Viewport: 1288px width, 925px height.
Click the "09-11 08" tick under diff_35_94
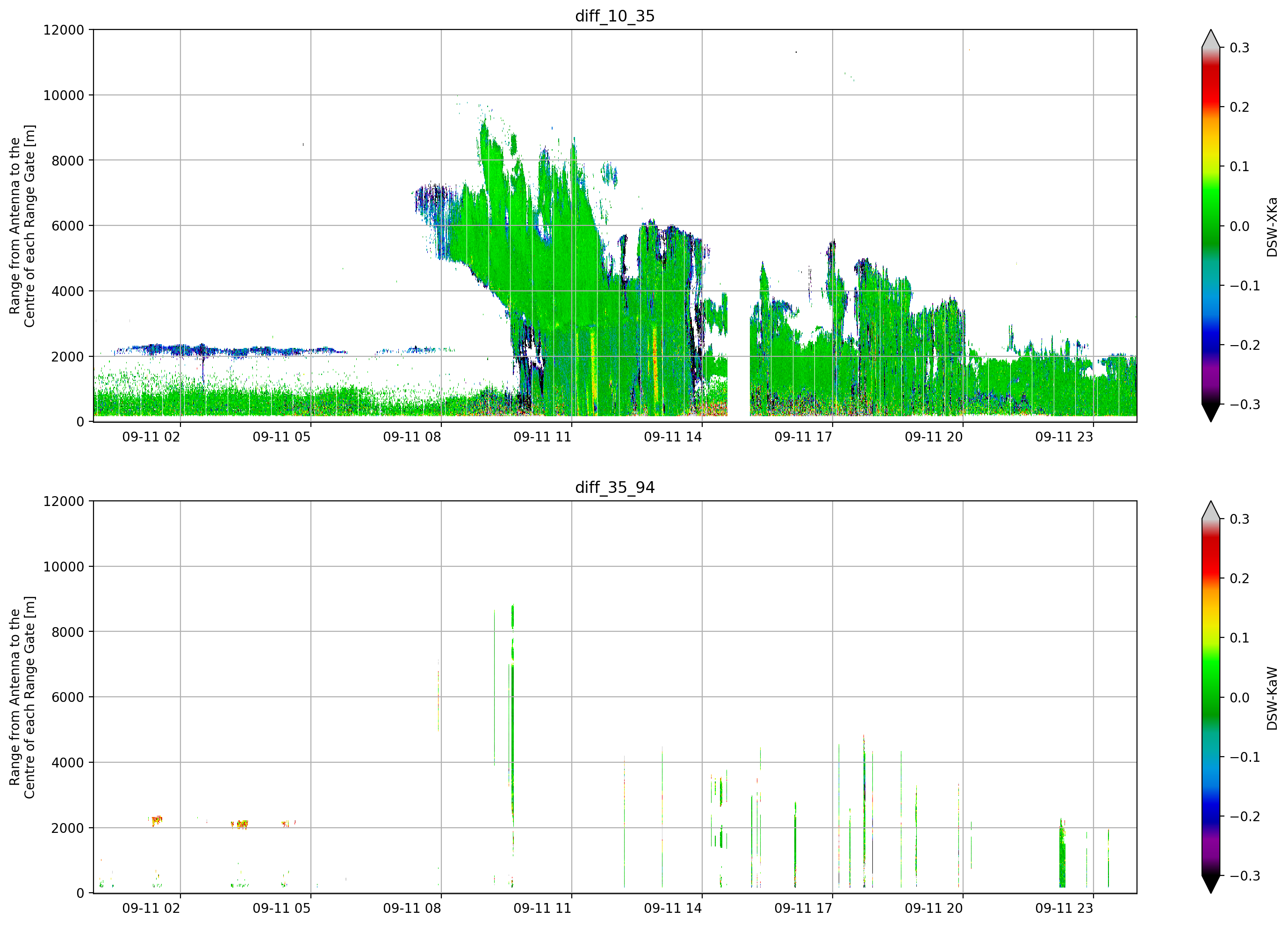coord(412,908)
